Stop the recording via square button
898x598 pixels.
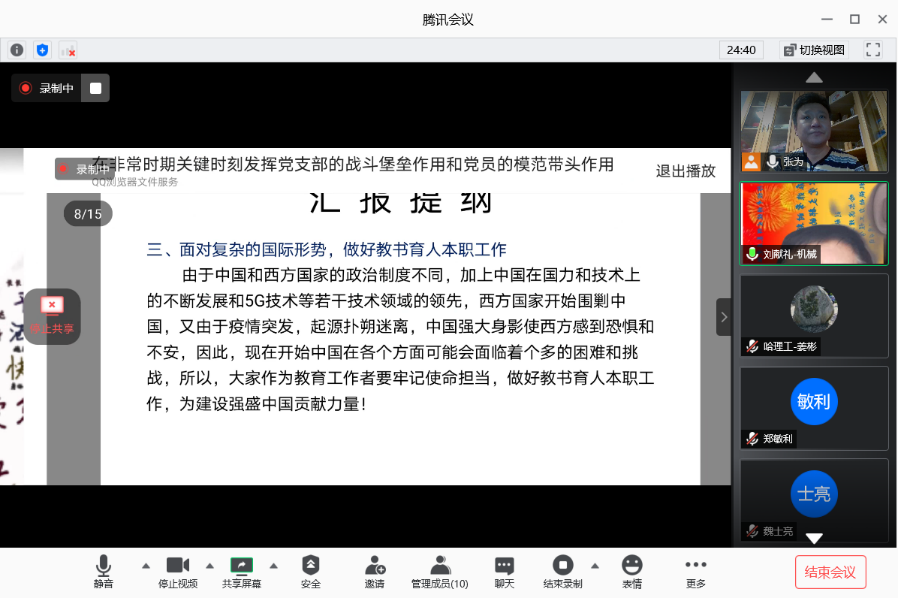click(x=95, y=88)
